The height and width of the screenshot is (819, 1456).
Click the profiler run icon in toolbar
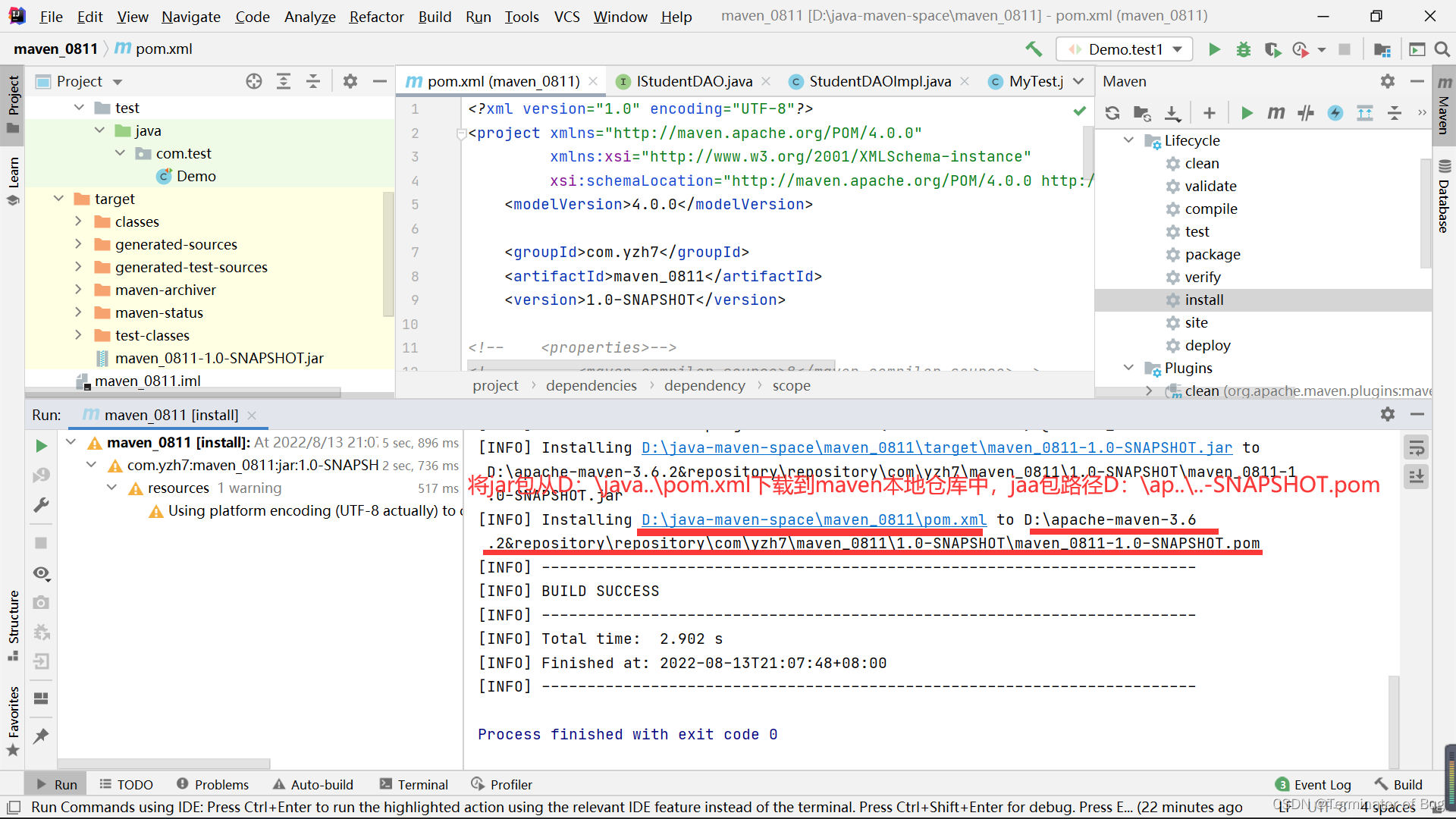[1301, 49]
